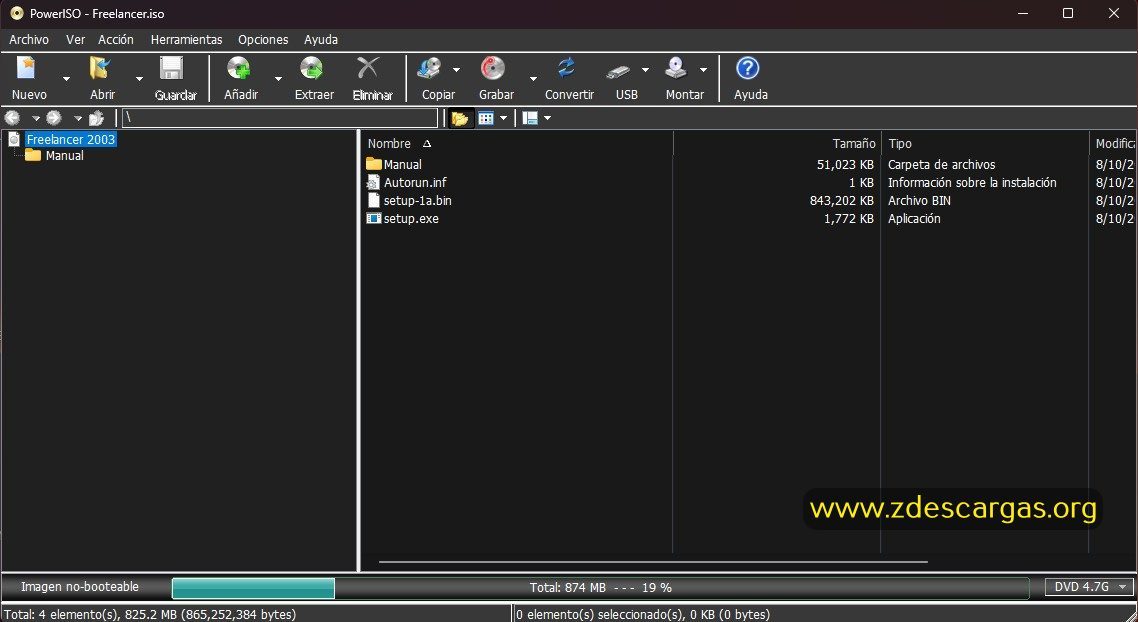This screenshot has height=622, width=1138.
Task: Click the Convertir toolbar icon
Action: click(x=566, y=69)
